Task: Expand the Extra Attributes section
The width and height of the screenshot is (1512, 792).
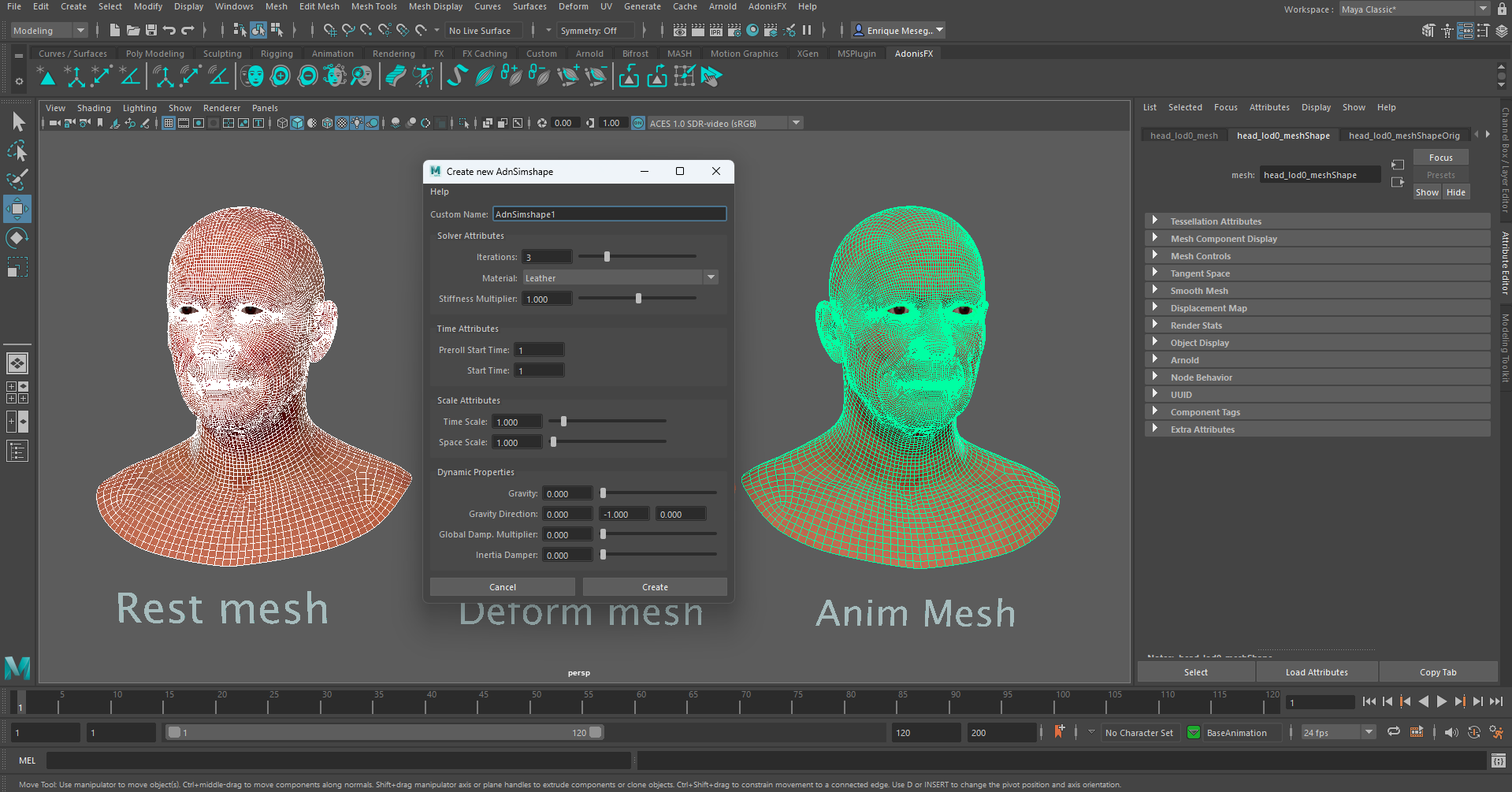Action: tap(1317, 429)
